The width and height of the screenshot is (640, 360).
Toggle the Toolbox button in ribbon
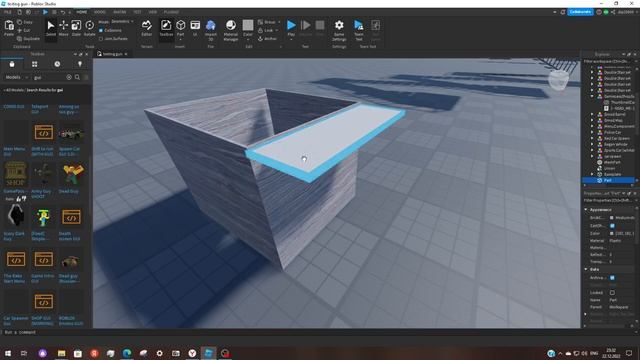click(166, 29)
